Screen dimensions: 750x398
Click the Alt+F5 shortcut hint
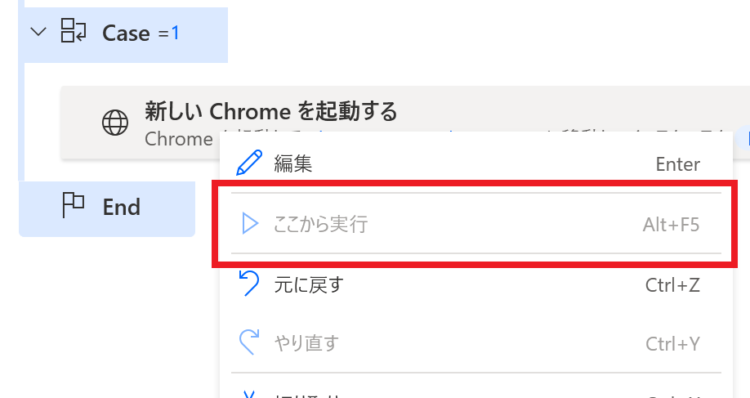click(x=671, y=224)
